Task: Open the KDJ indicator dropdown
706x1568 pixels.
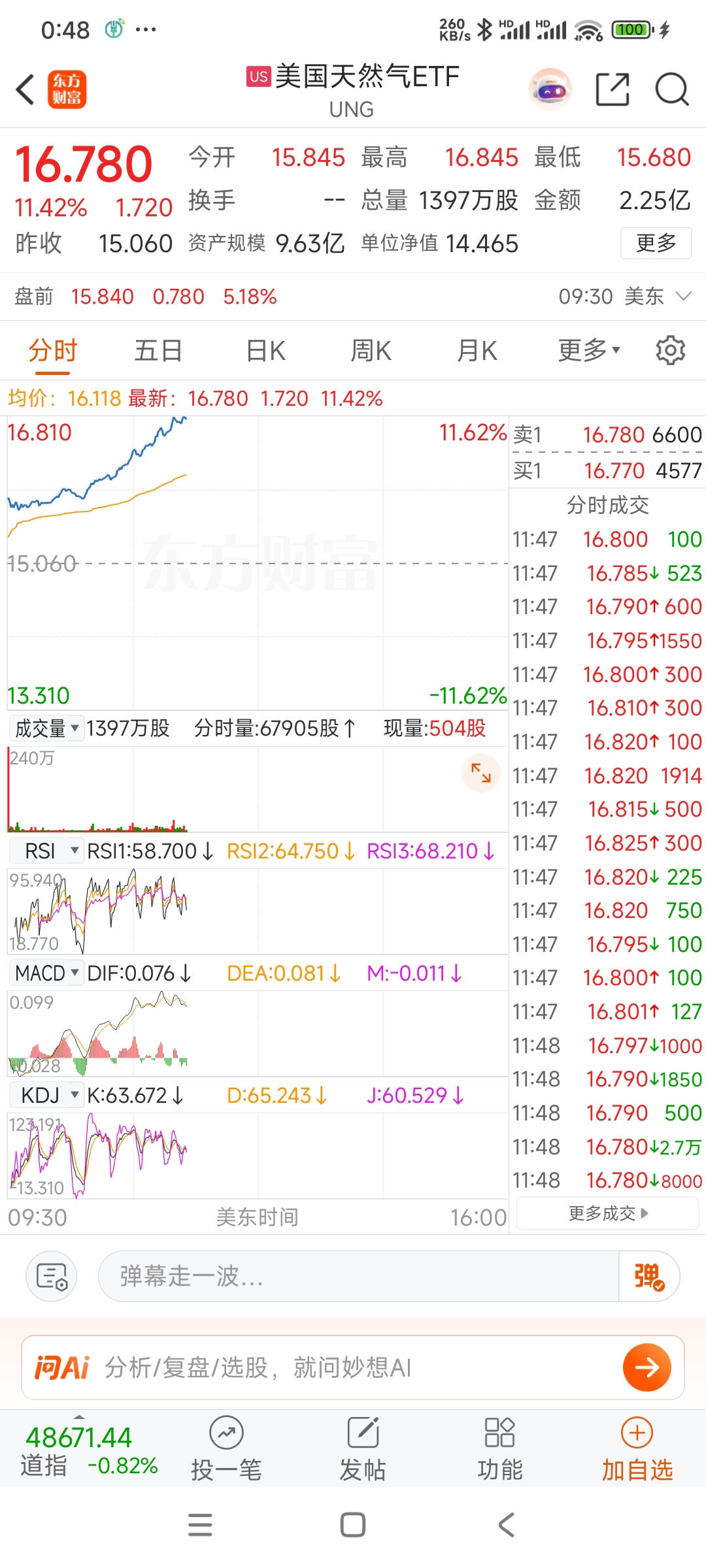Action: [x=46, y=1095]
